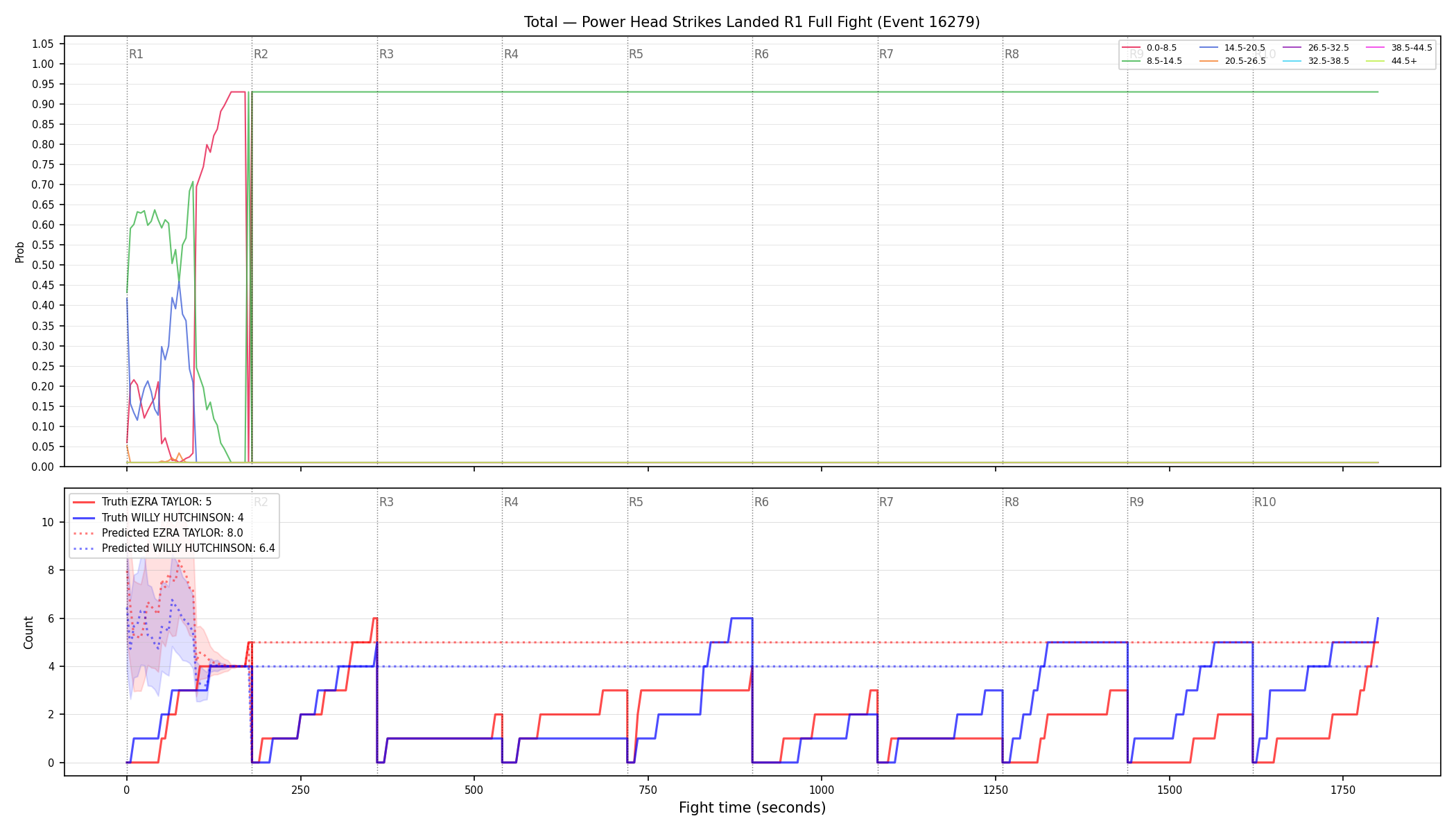1456x832 pixels.
Task: Select the 14.5-20.5 legend entry
Action: point(1232,48)
